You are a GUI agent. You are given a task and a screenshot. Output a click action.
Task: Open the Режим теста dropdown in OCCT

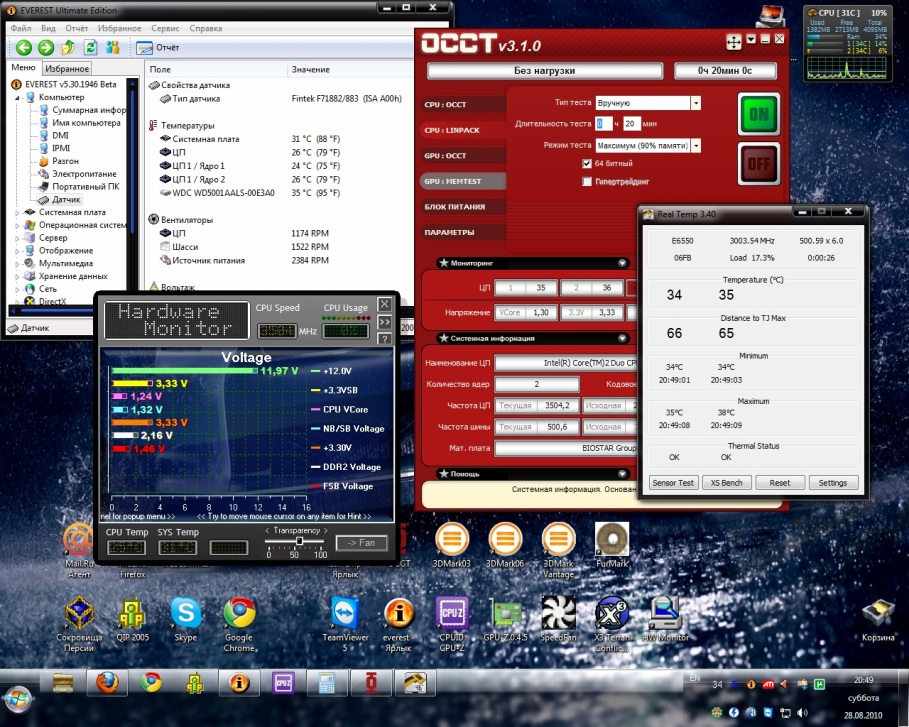[696, 146]
